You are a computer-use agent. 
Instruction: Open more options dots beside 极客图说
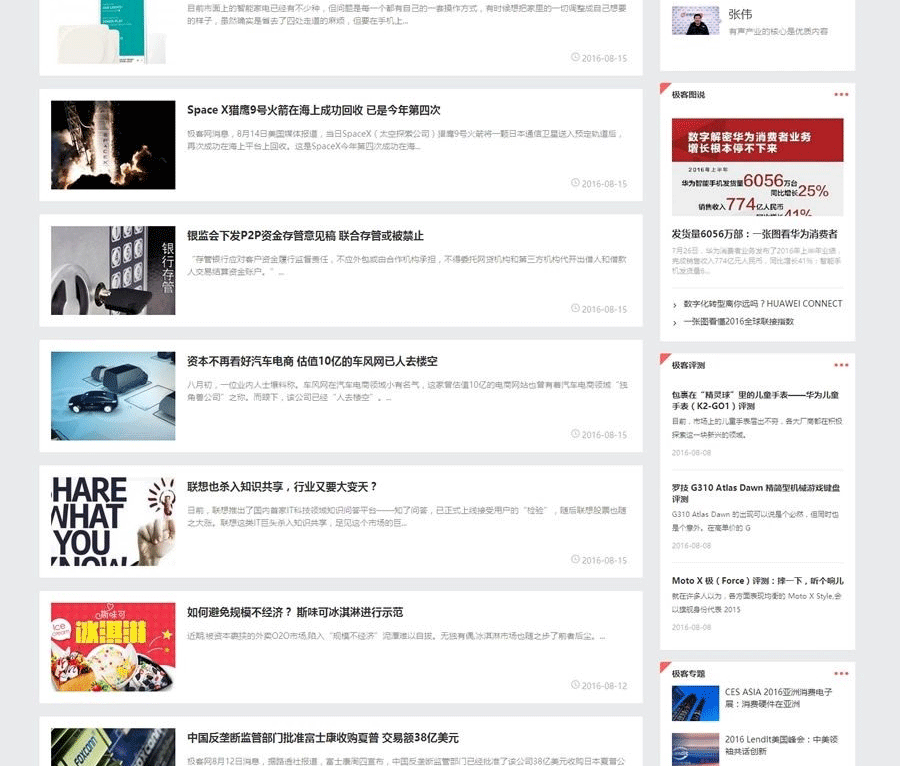[841, 95]
